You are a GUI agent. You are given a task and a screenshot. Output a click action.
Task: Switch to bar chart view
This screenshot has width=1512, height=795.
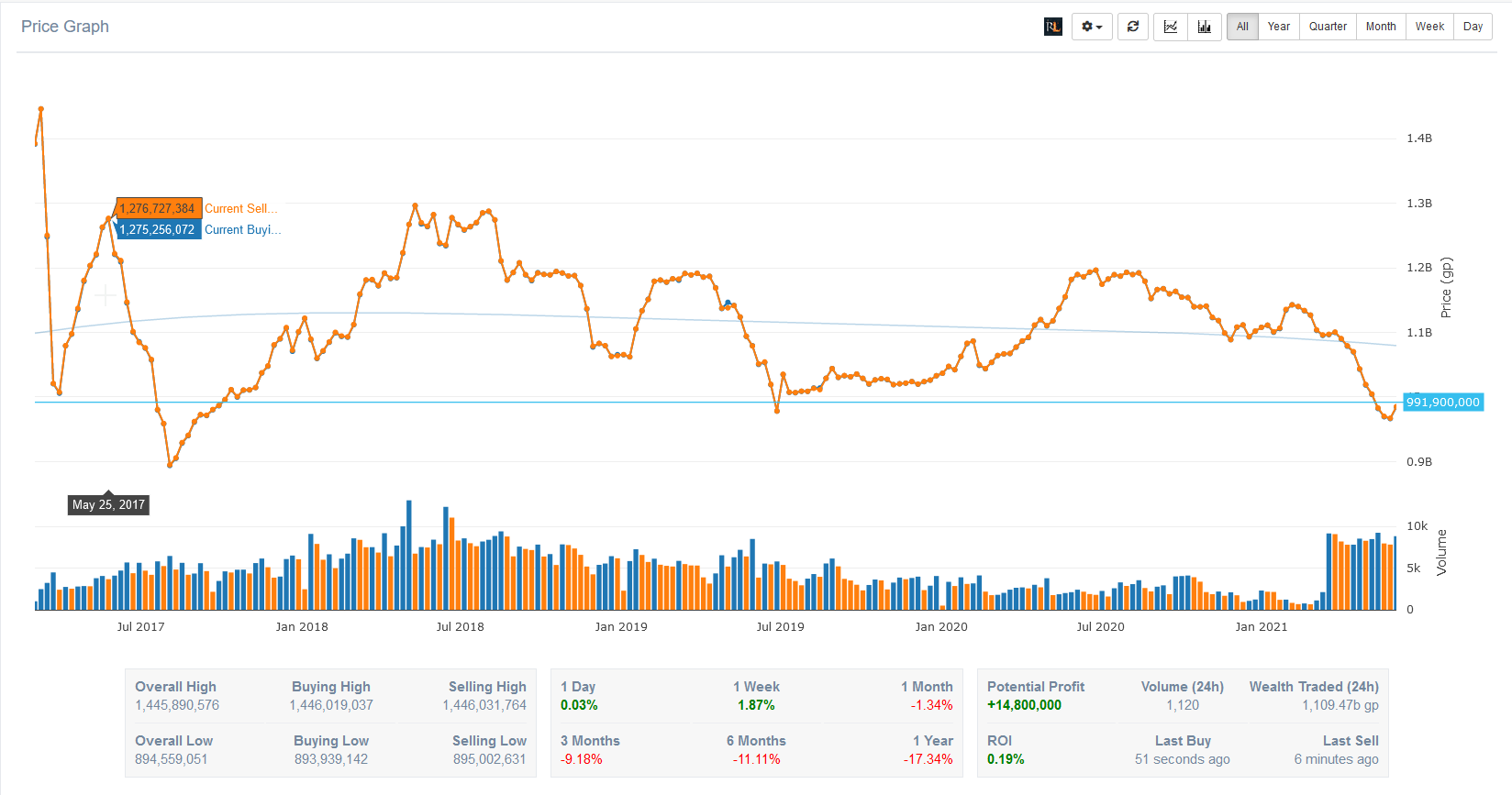click(x=1204, y=27)
